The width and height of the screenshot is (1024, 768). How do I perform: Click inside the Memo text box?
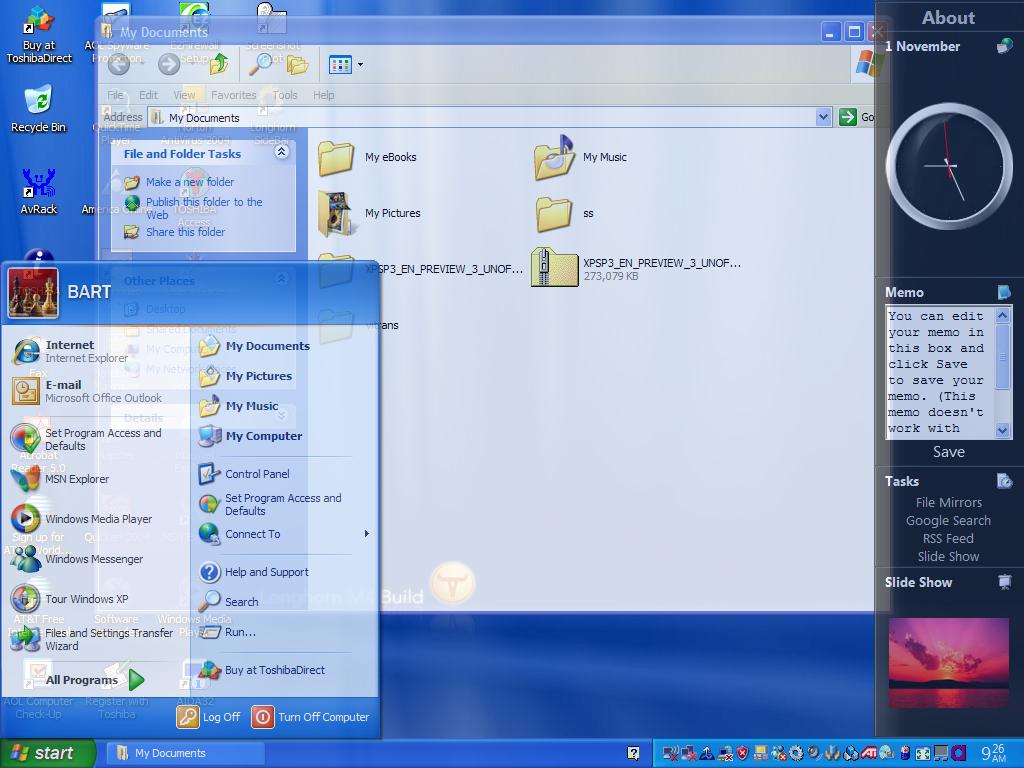click(940, 373)
